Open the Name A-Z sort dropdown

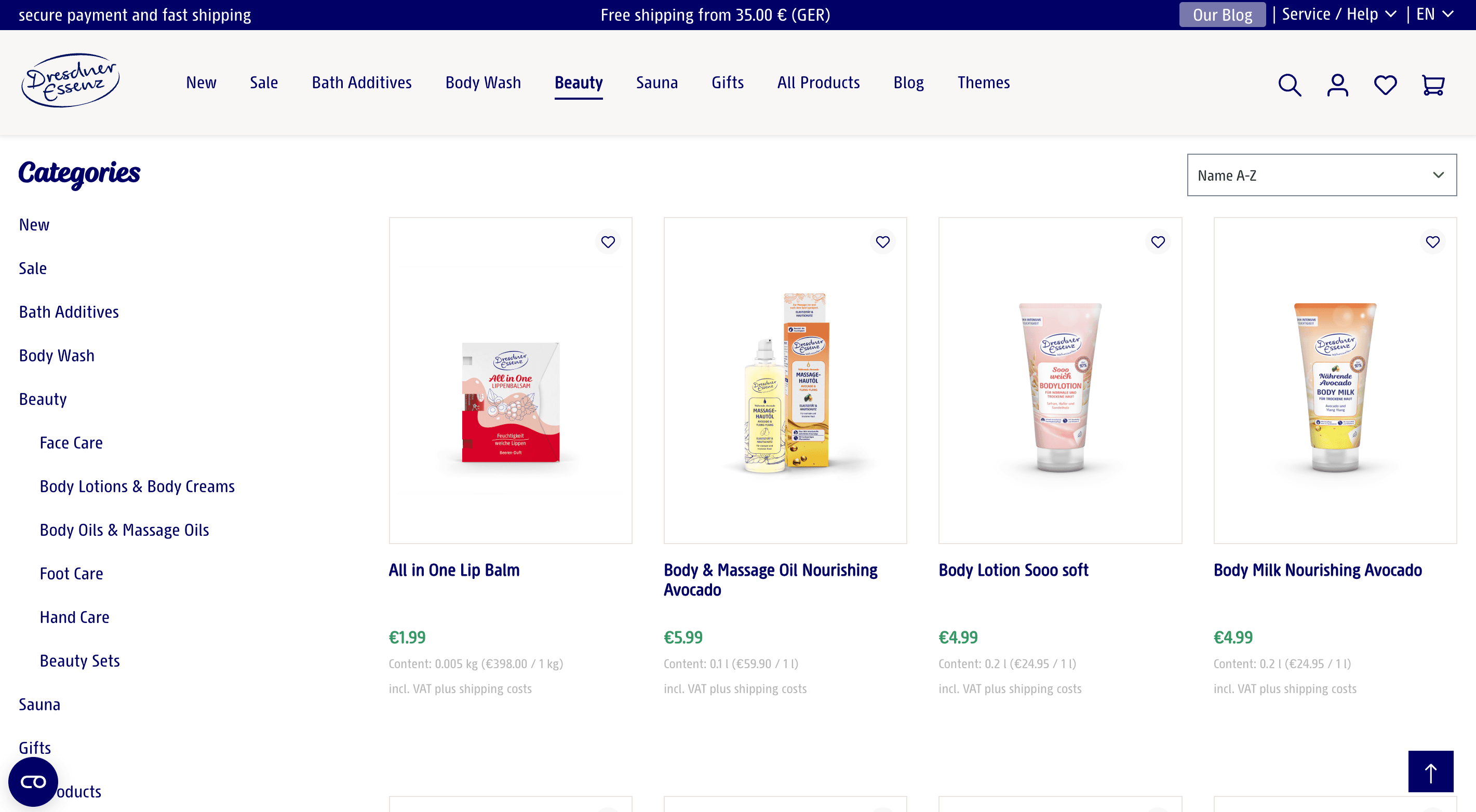[x=1321, y=175]
